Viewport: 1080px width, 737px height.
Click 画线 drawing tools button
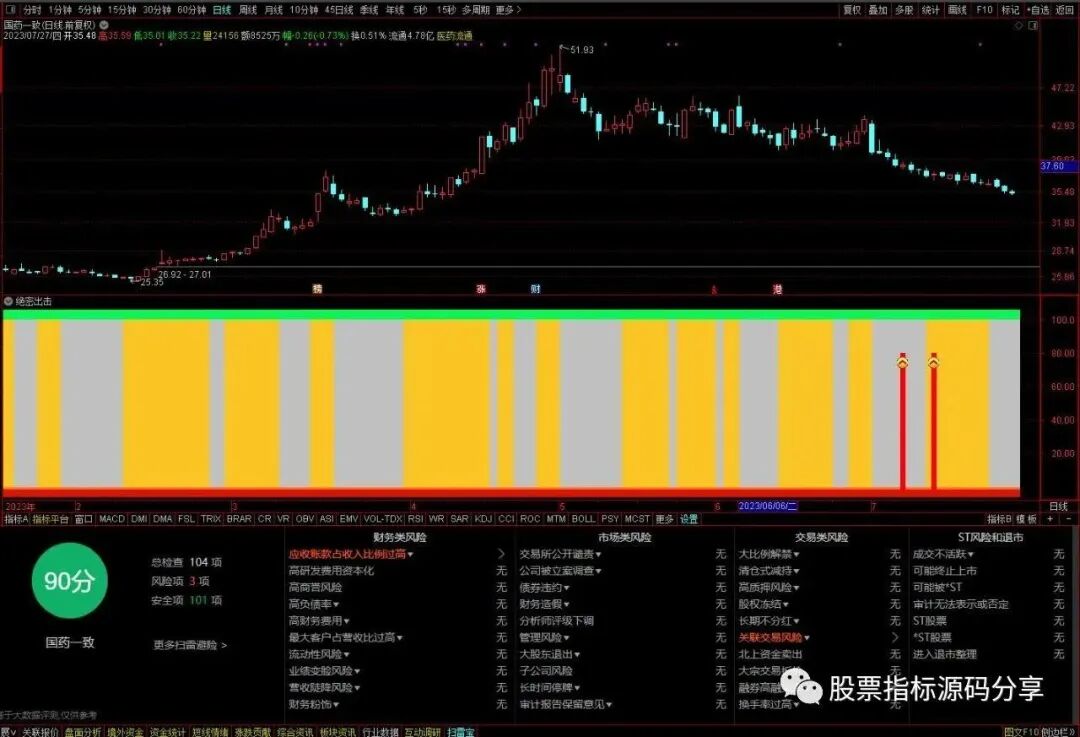click(957, 10)
